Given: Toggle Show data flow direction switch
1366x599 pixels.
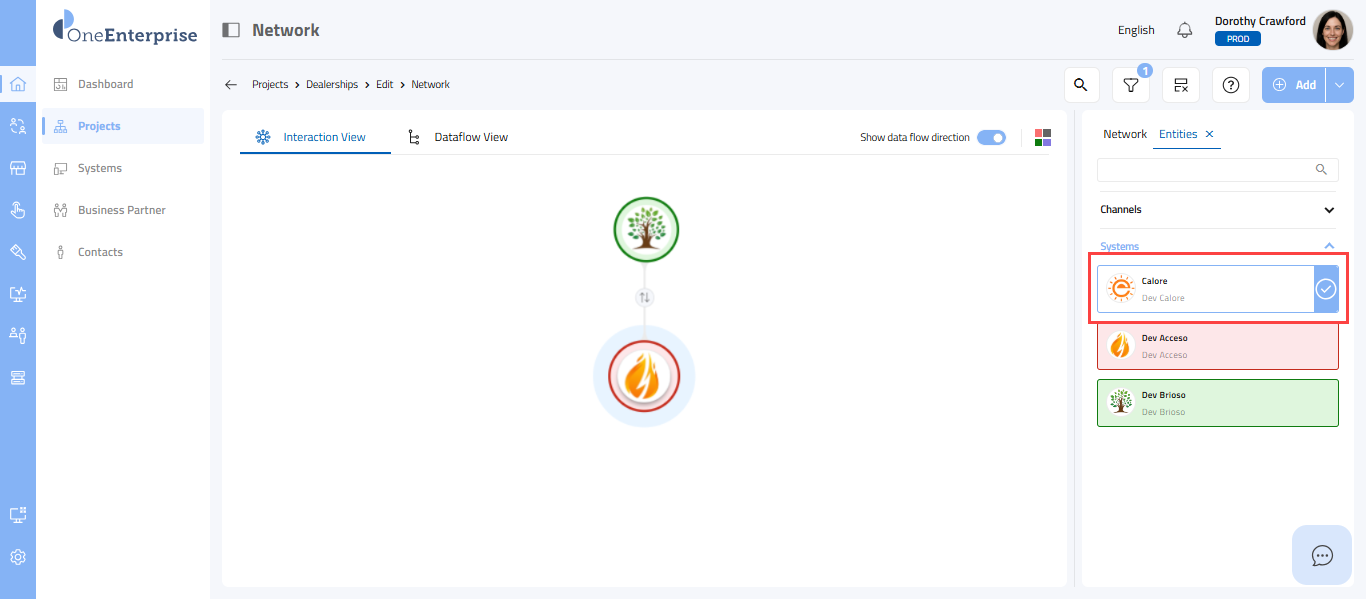Looking at the screenshot, I should coord(991,137).
